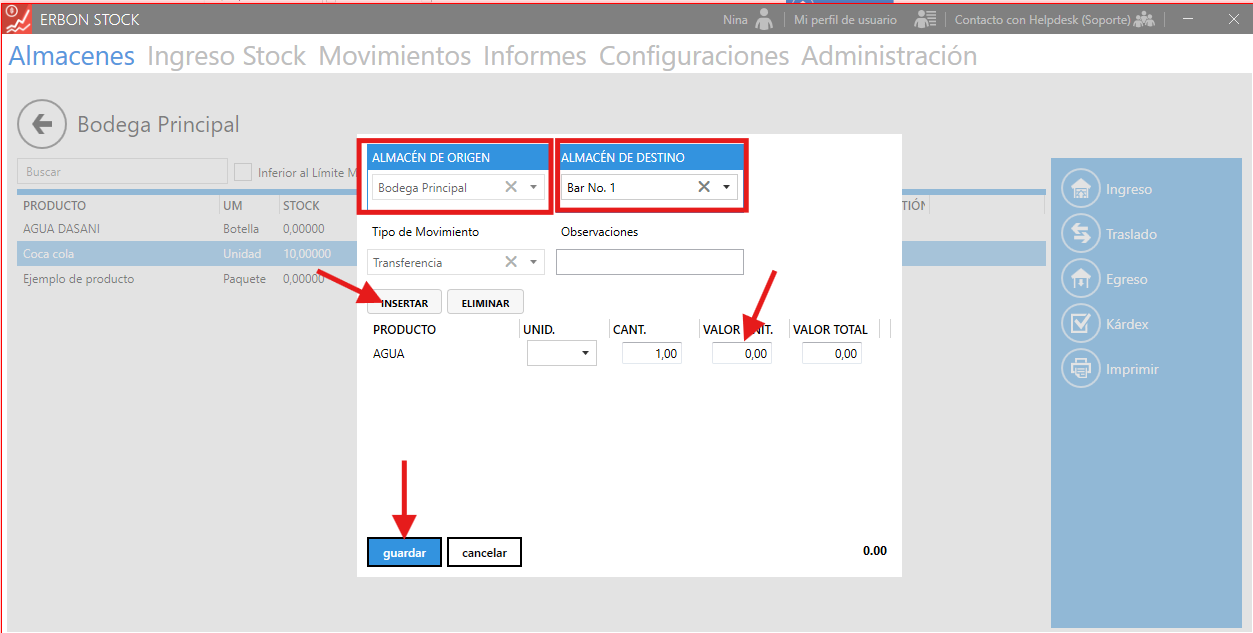Open the Kárdex checklist icon
Image resolution: width=1253 pixels, height=633 pixels.
coord(1080,324)
